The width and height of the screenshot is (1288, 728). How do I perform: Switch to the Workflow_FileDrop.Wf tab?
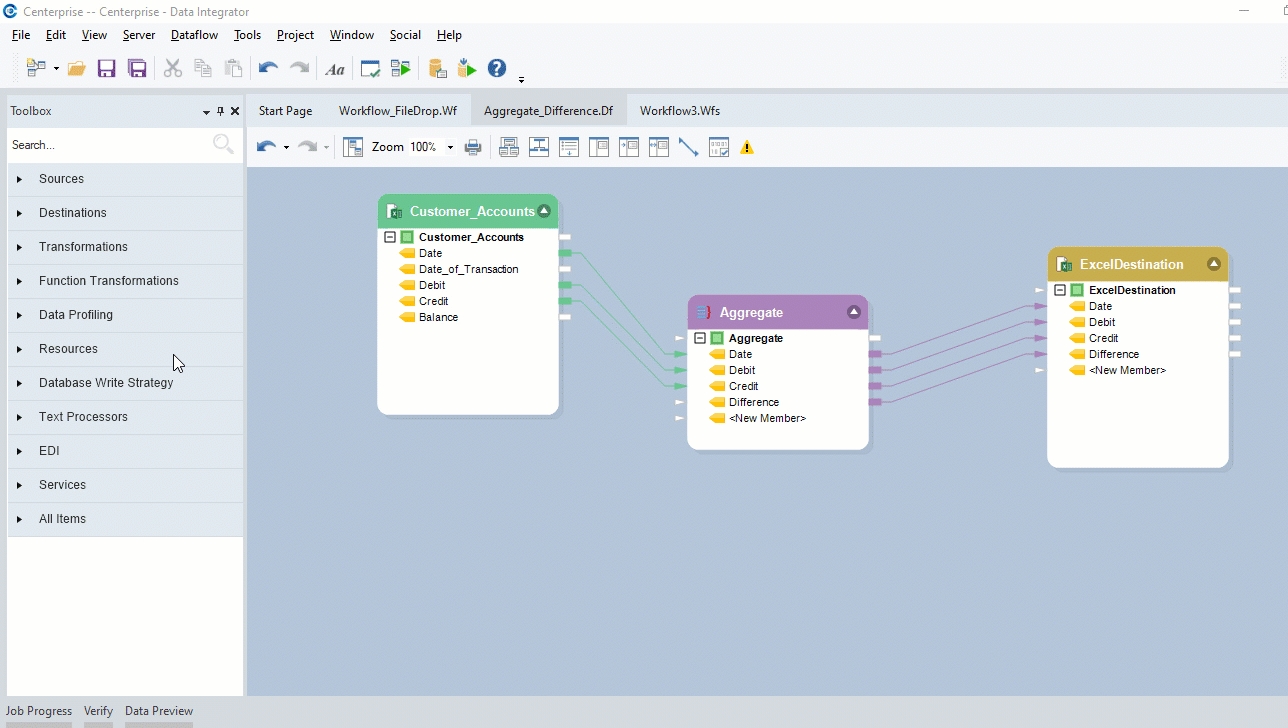coord(397,111)
